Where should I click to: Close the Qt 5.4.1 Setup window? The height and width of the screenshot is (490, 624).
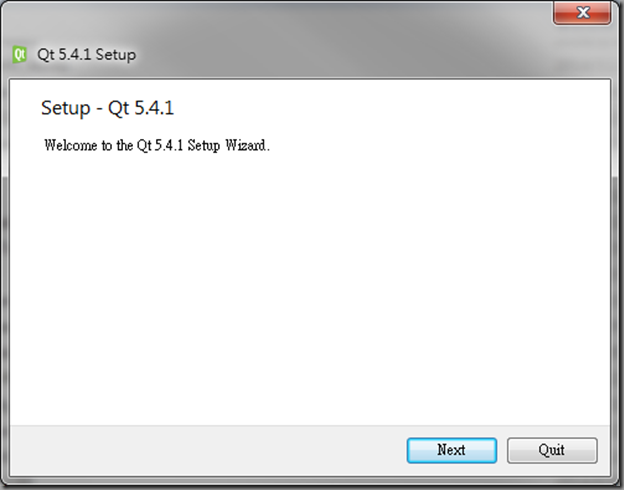tap(582, 13)
